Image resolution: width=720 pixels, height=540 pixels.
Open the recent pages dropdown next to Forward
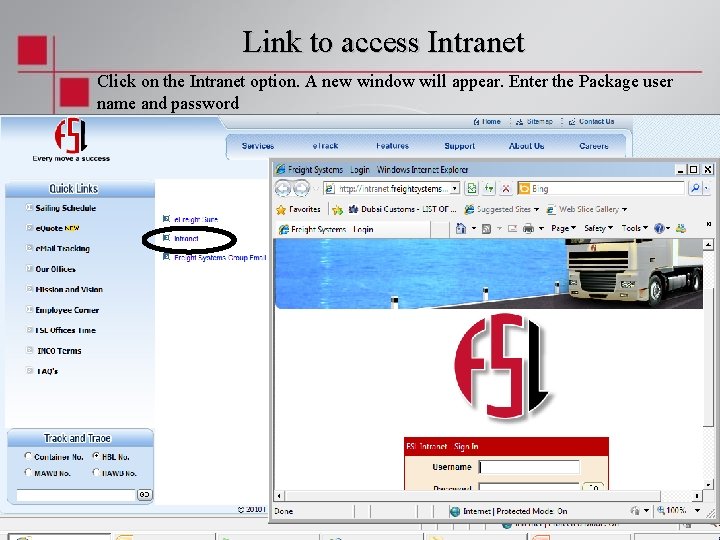[315, 189]
